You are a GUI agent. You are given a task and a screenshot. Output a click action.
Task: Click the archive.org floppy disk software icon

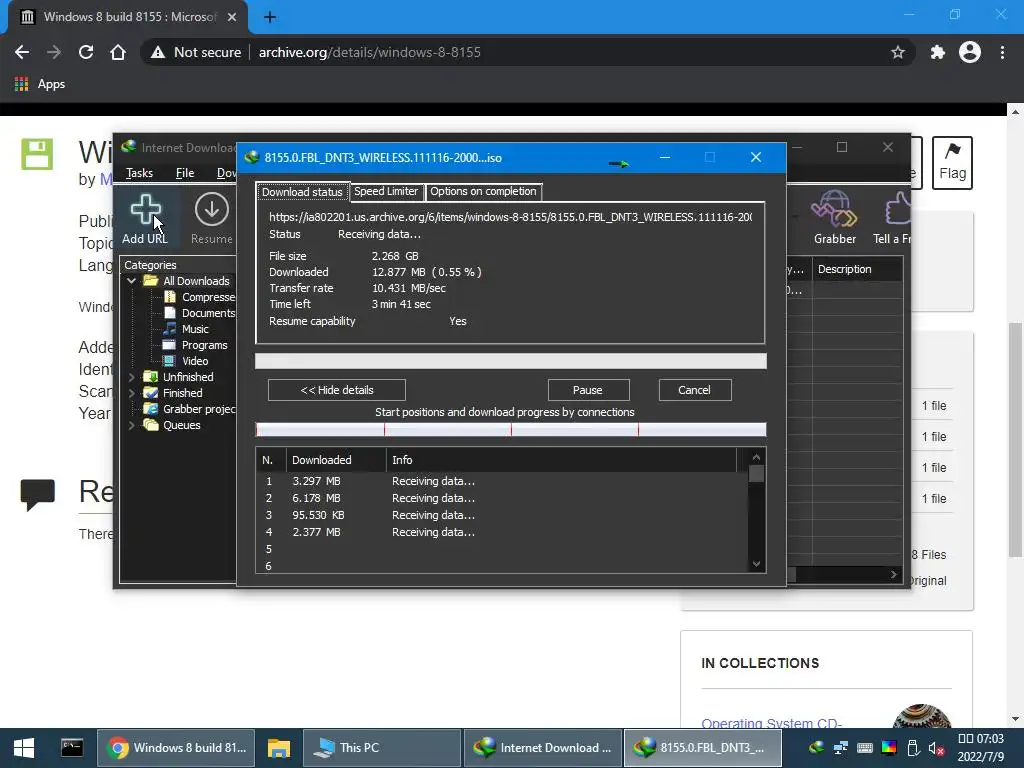[x=37, y=154]
